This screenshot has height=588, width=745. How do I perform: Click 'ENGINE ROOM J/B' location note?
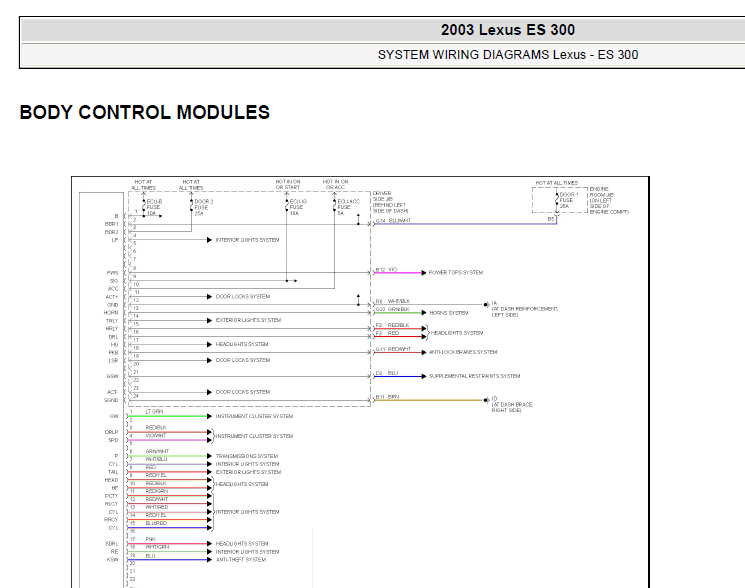pyautogui.click(x=609, y=200)
